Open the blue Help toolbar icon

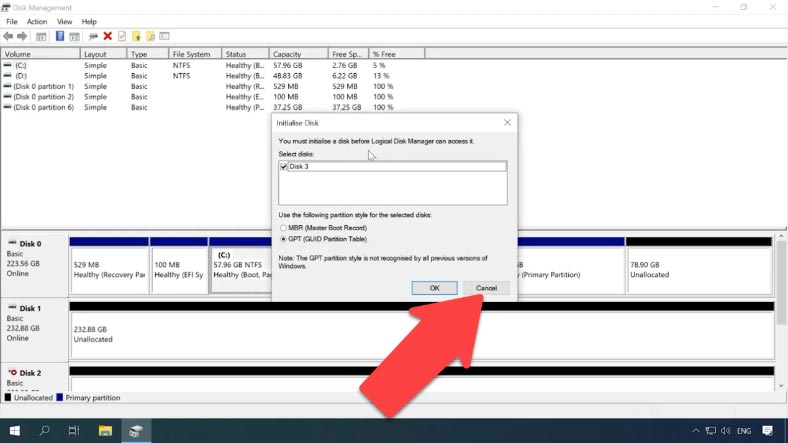point(60,36)
